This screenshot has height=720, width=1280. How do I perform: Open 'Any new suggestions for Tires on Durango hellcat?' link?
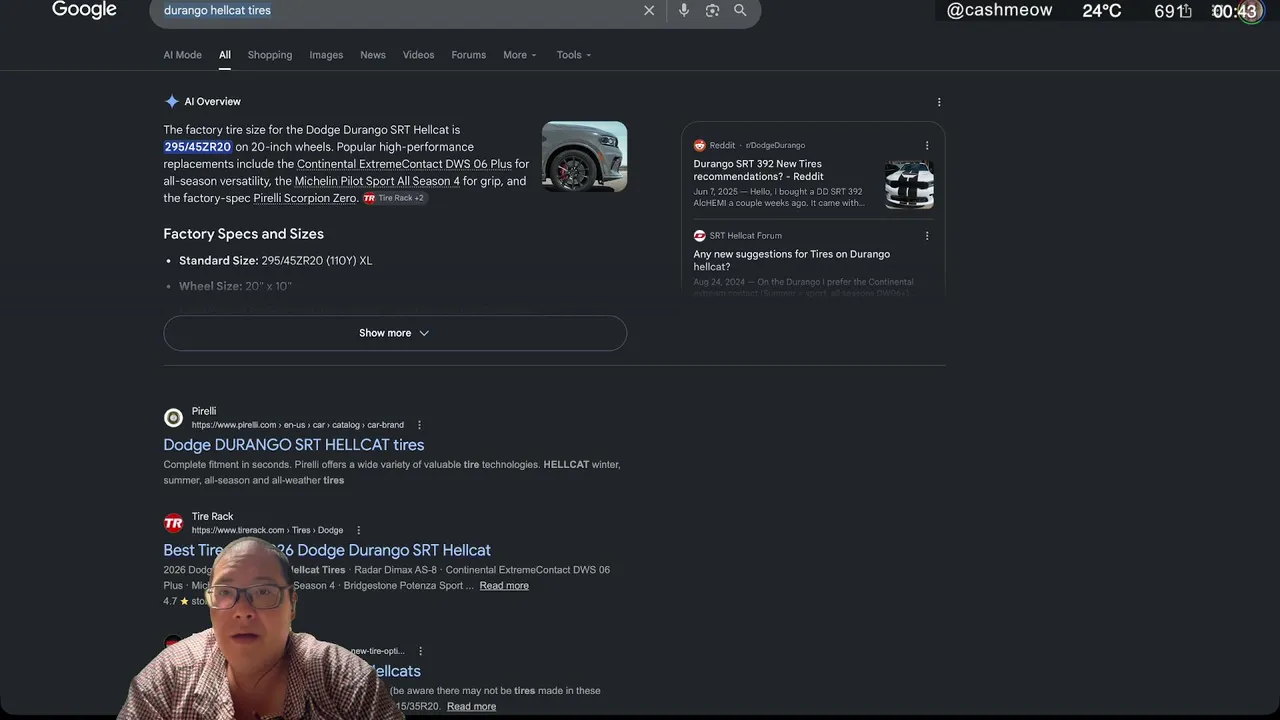[792, 260]
